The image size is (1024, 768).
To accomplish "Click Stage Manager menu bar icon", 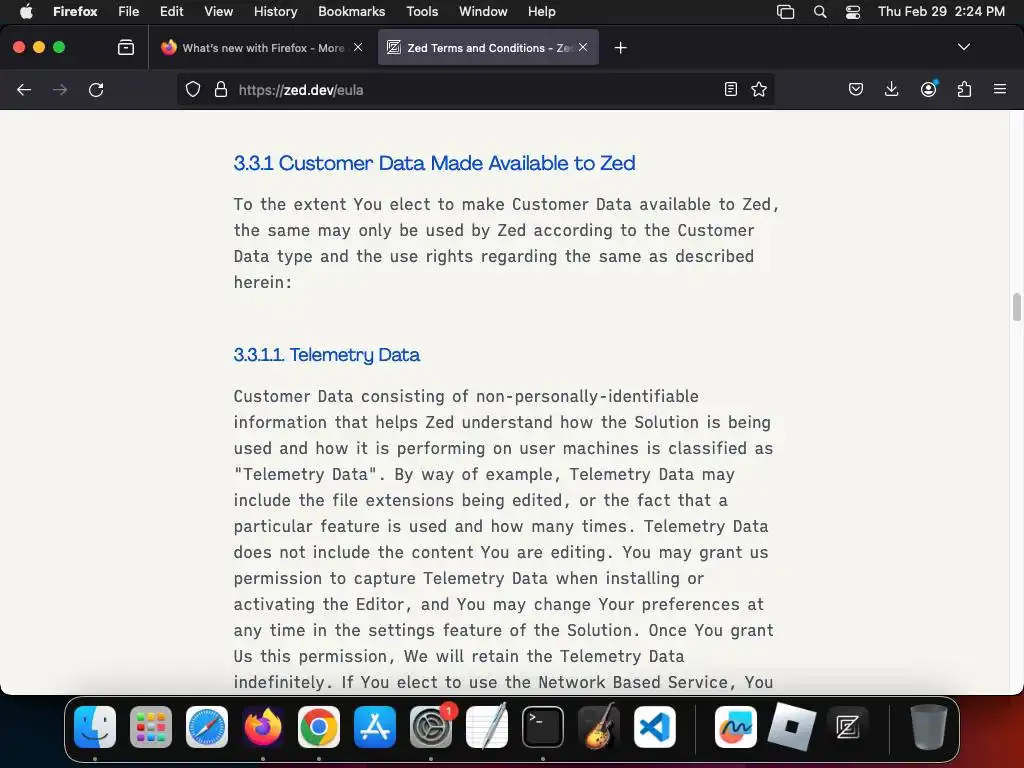I will (785, 12).
